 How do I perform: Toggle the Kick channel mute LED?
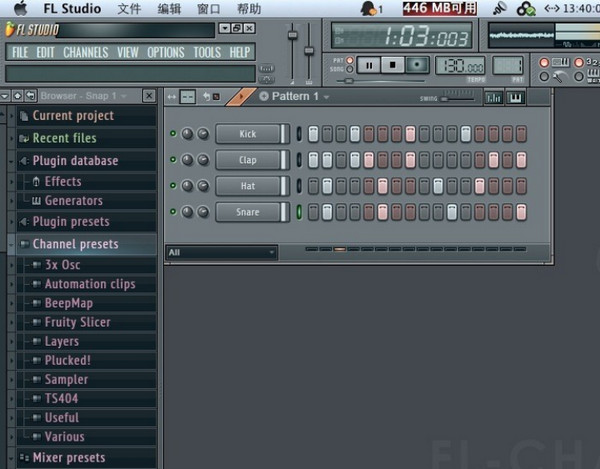172,134
